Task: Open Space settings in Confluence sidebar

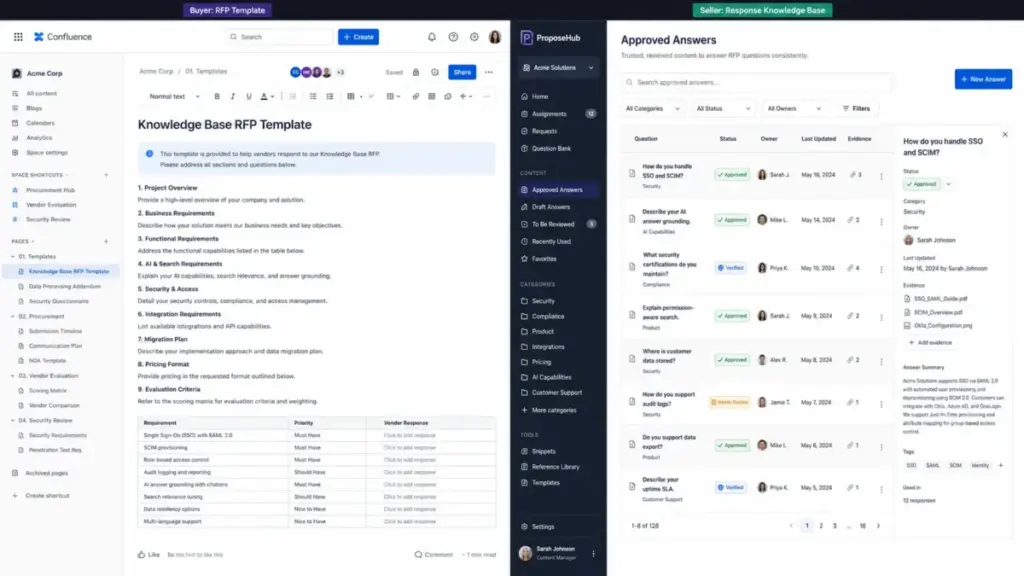Action: pos(46,153)
